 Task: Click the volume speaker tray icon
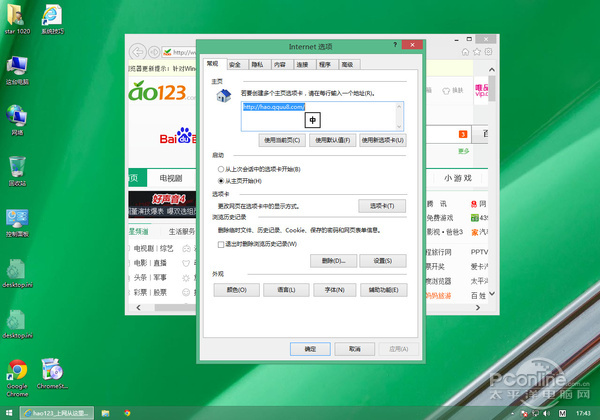546,413
